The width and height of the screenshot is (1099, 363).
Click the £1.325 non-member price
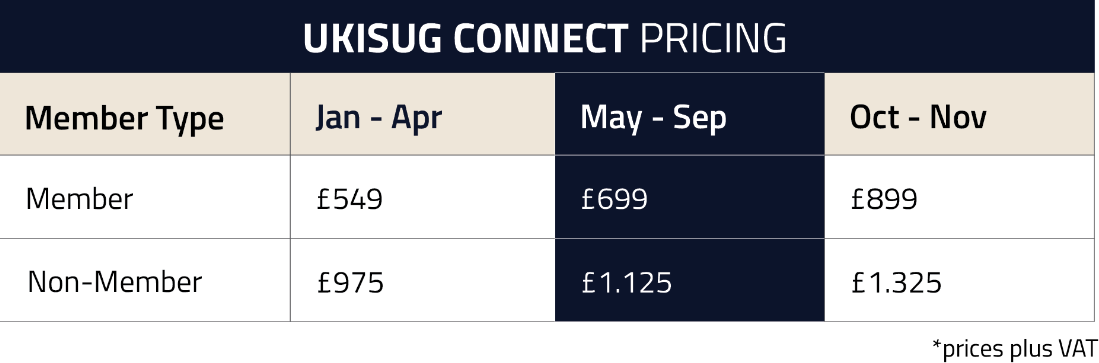(x=896, y=283)
